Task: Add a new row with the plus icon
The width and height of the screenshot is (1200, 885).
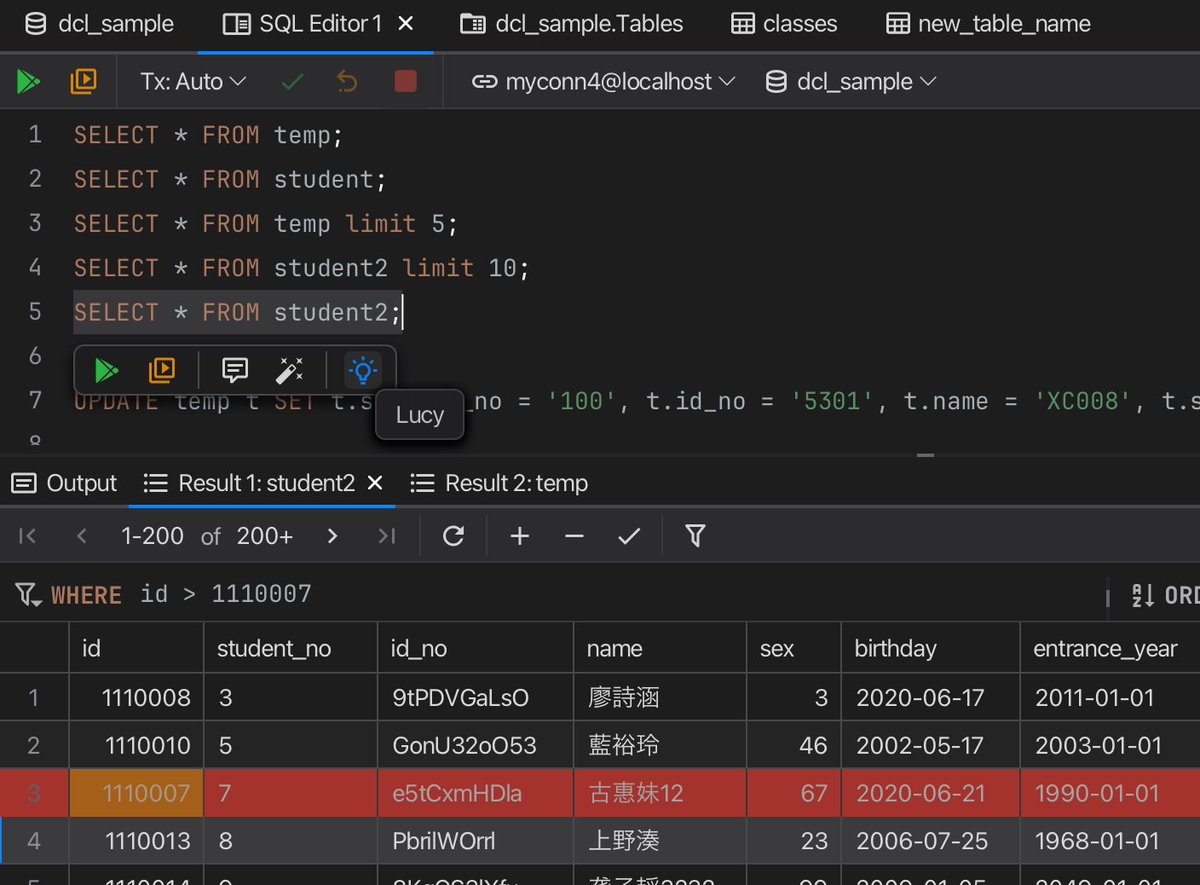Action: click(520, 537)
